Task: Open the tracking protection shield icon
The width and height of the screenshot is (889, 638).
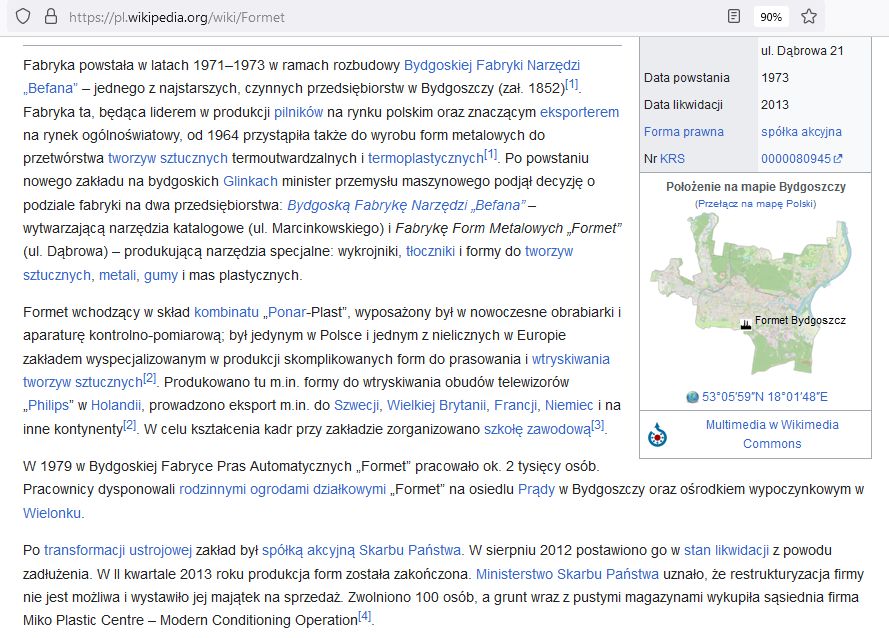Action: (23, 16)
